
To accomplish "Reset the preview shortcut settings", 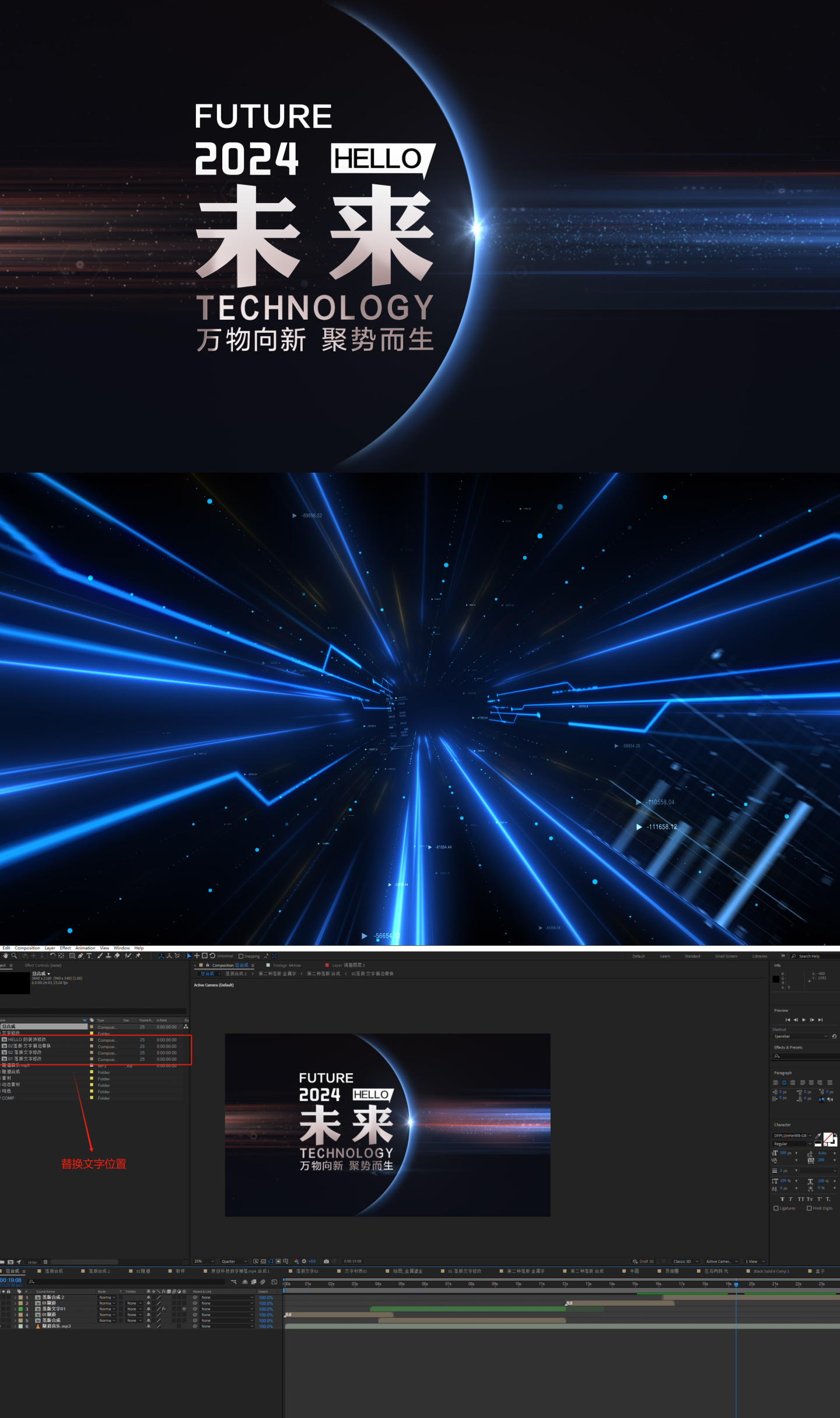I will pos(834,1036).
